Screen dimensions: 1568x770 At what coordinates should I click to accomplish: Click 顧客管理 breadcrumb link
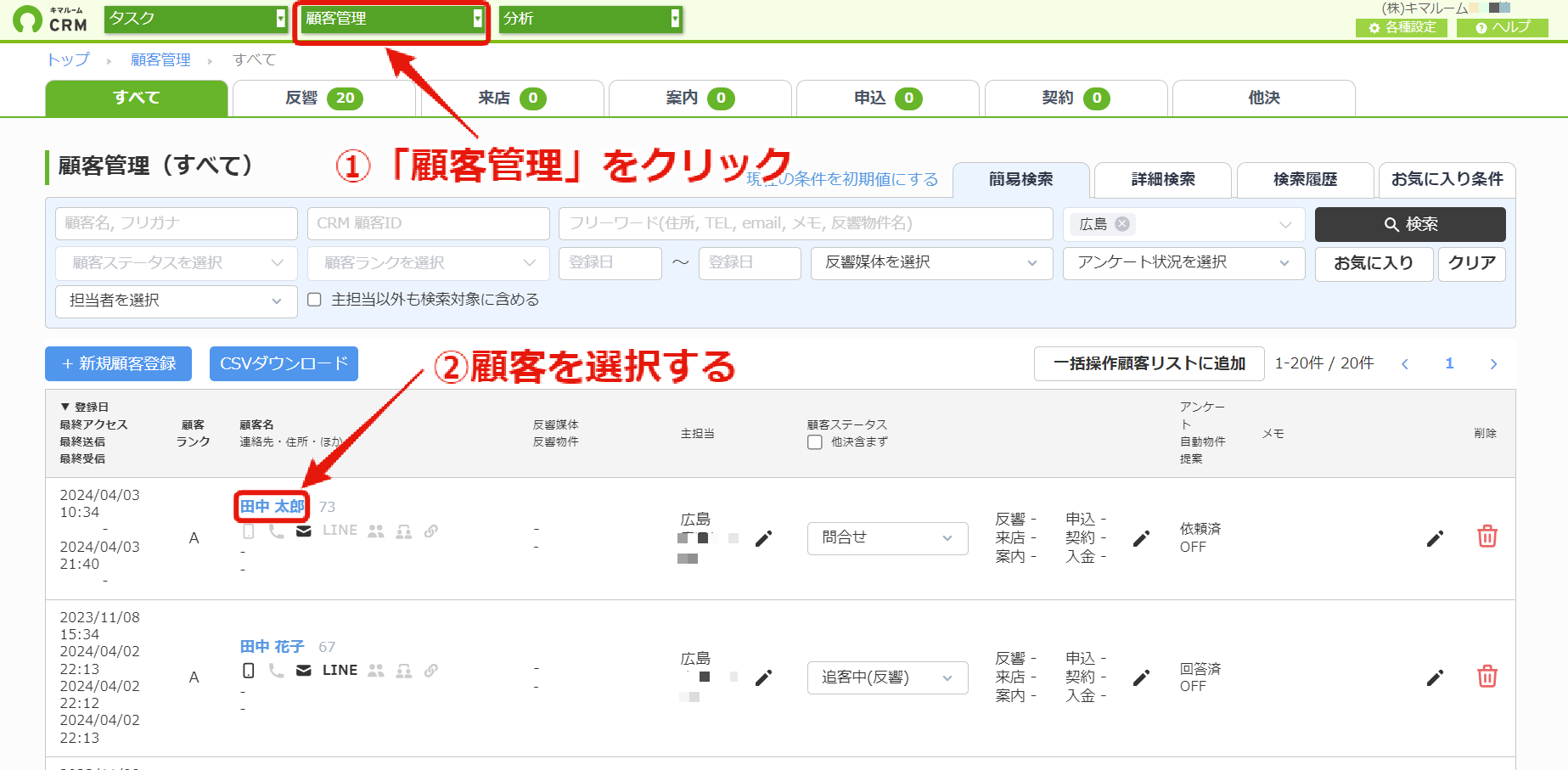(160, 59)
